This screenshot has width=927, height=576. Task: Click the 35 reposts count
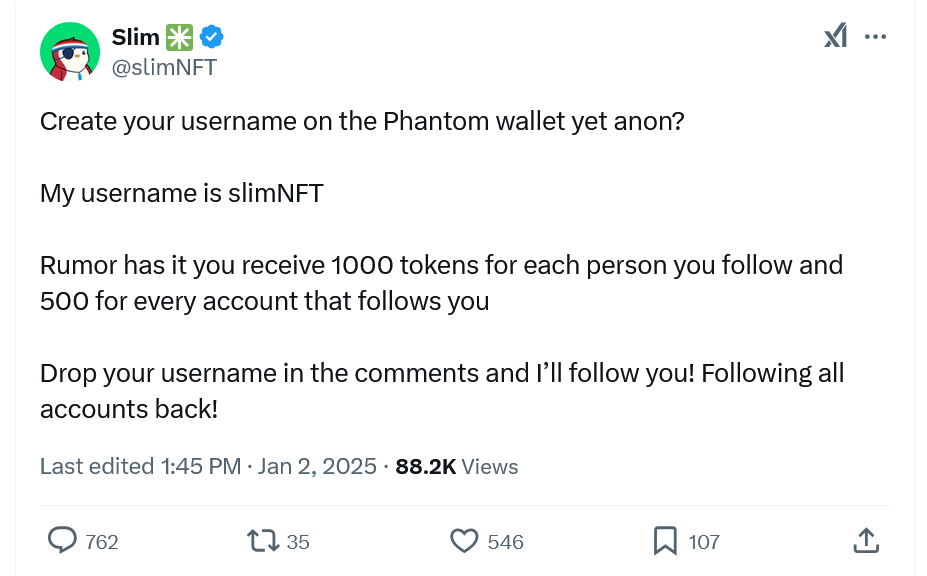point(298,542)
